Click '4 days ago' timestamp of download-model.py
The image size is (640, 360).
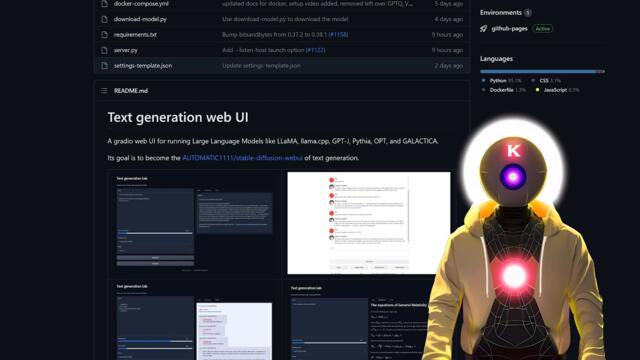[x=448, y=19]
